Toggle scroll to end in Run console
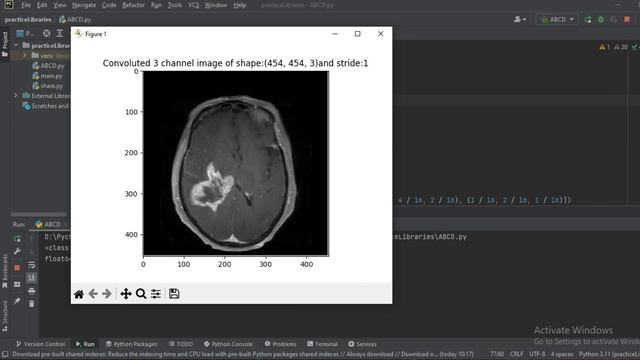Viewport: 640px width, 360px height. (31, 278)
